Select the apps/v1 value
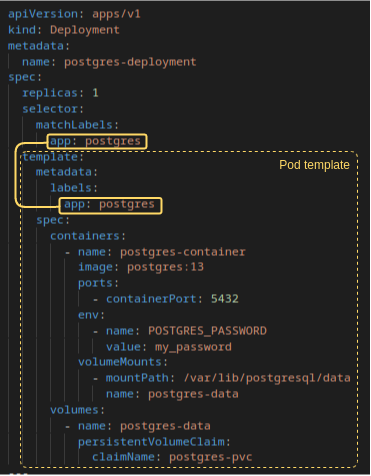Viewport: 371px width, 476px height. coord(116,14)
